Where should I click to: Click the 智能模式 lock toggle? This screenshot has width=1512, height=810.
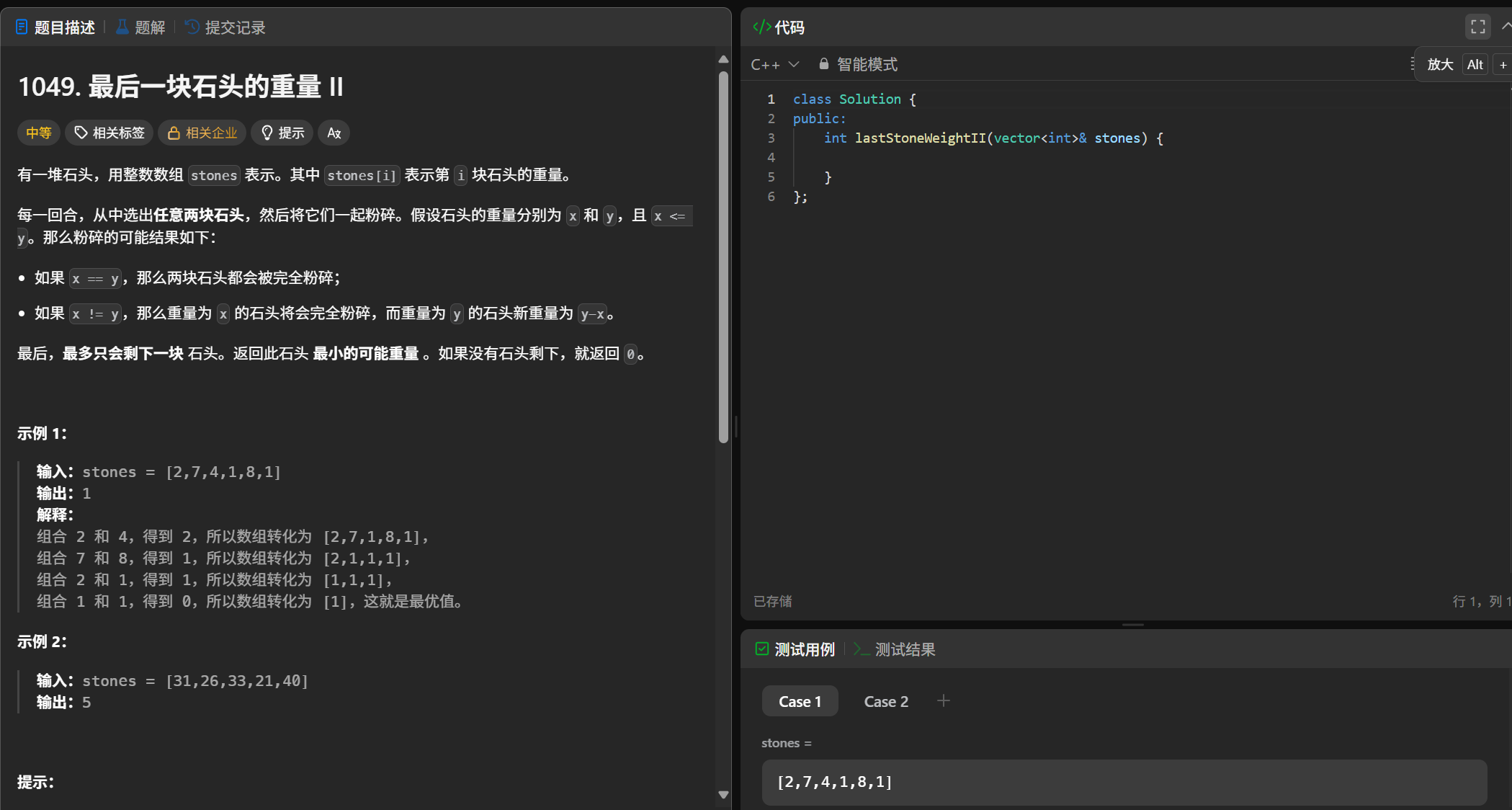[x=858, y=65]
